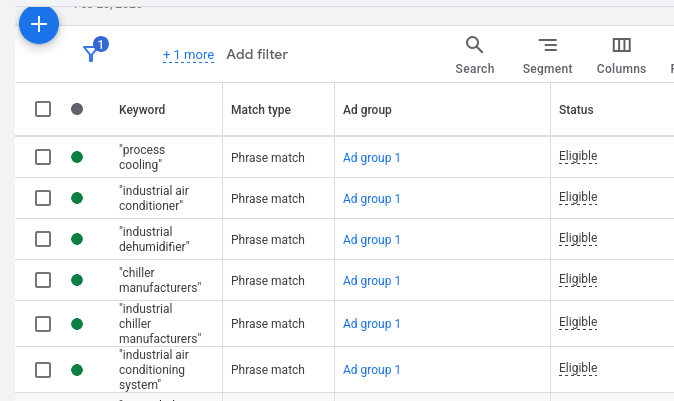
Task: Open the Columns icon
Action: pos(621,46)
